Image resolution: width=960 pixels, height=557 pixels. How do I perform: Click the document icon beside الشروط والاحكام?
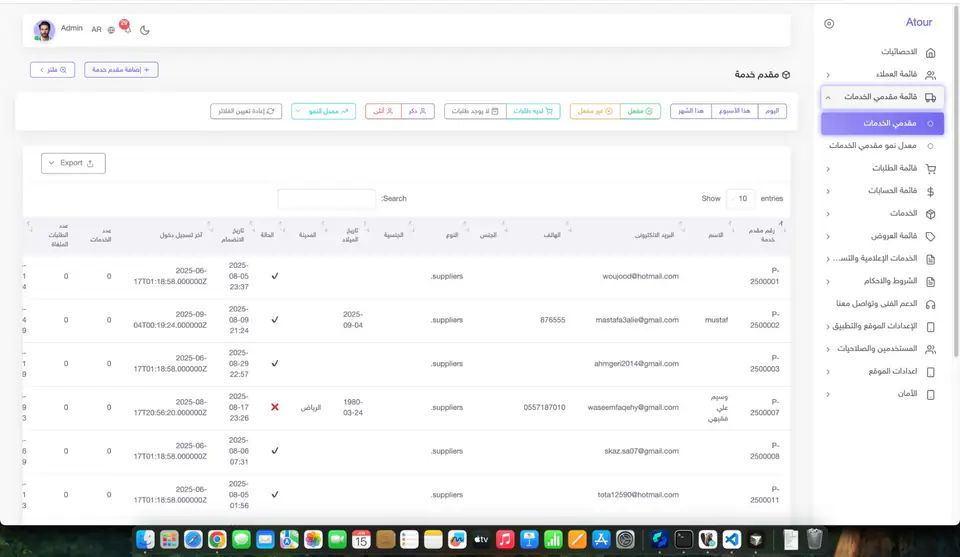[930, 282]
